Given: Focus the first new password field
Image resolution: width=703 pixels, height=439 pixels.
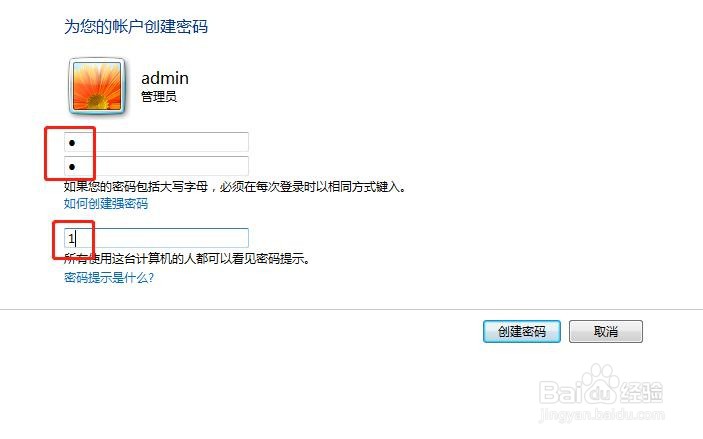Looking at the screenshot, I should pos(156,142).
